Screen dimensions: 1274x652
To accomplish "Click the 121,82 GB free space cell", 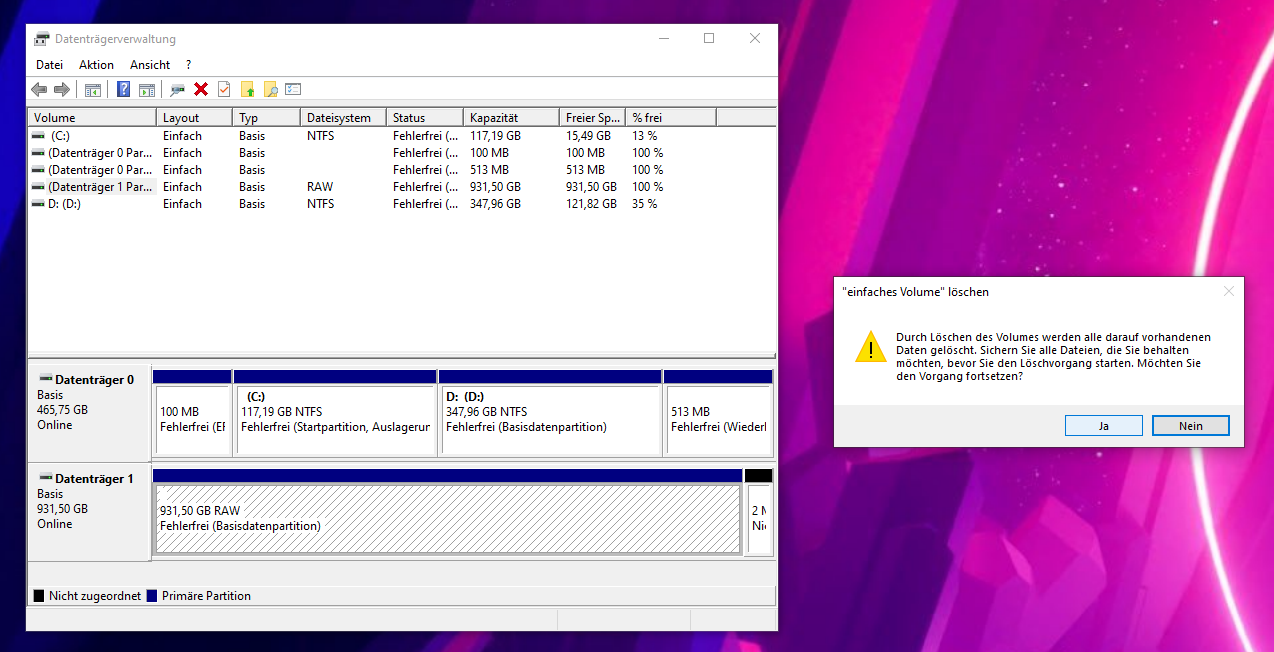I will pyautogui.click(x=591, y=204).
